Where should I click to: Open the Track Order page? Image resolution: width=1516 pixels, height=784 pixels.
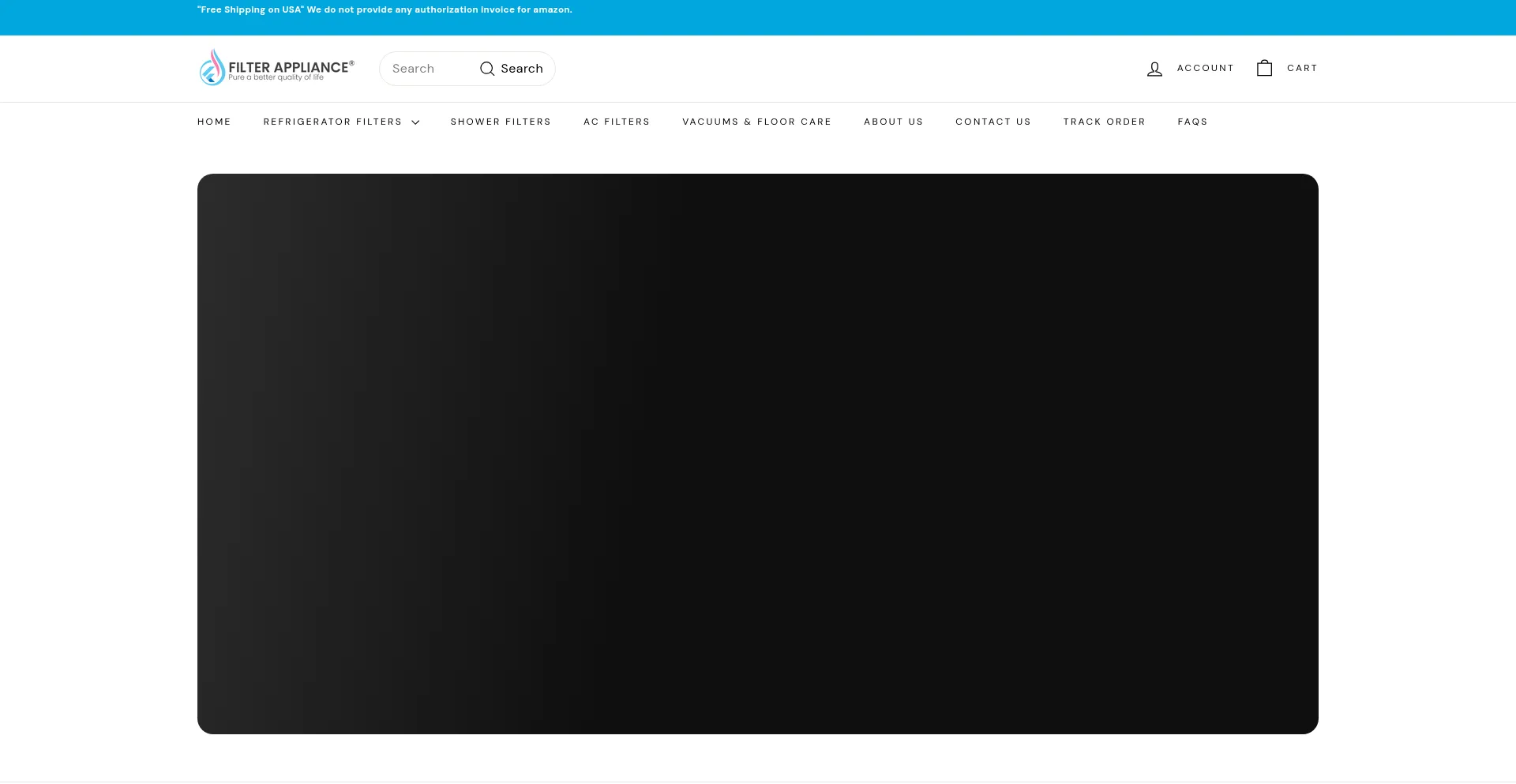coord(1104,122)
